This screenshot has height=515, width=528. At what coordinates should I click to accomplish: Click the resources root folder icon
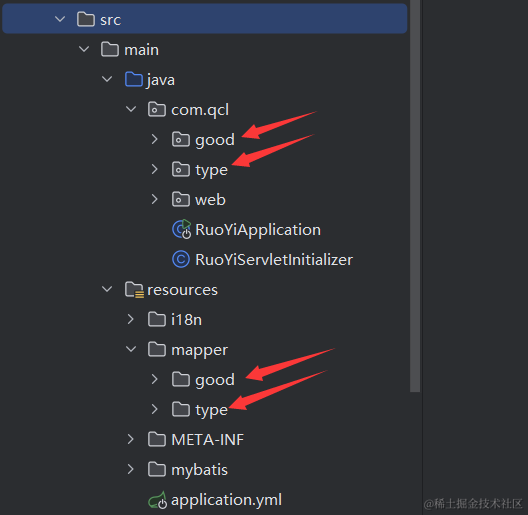pyautogui.click(x=134, y=290)
